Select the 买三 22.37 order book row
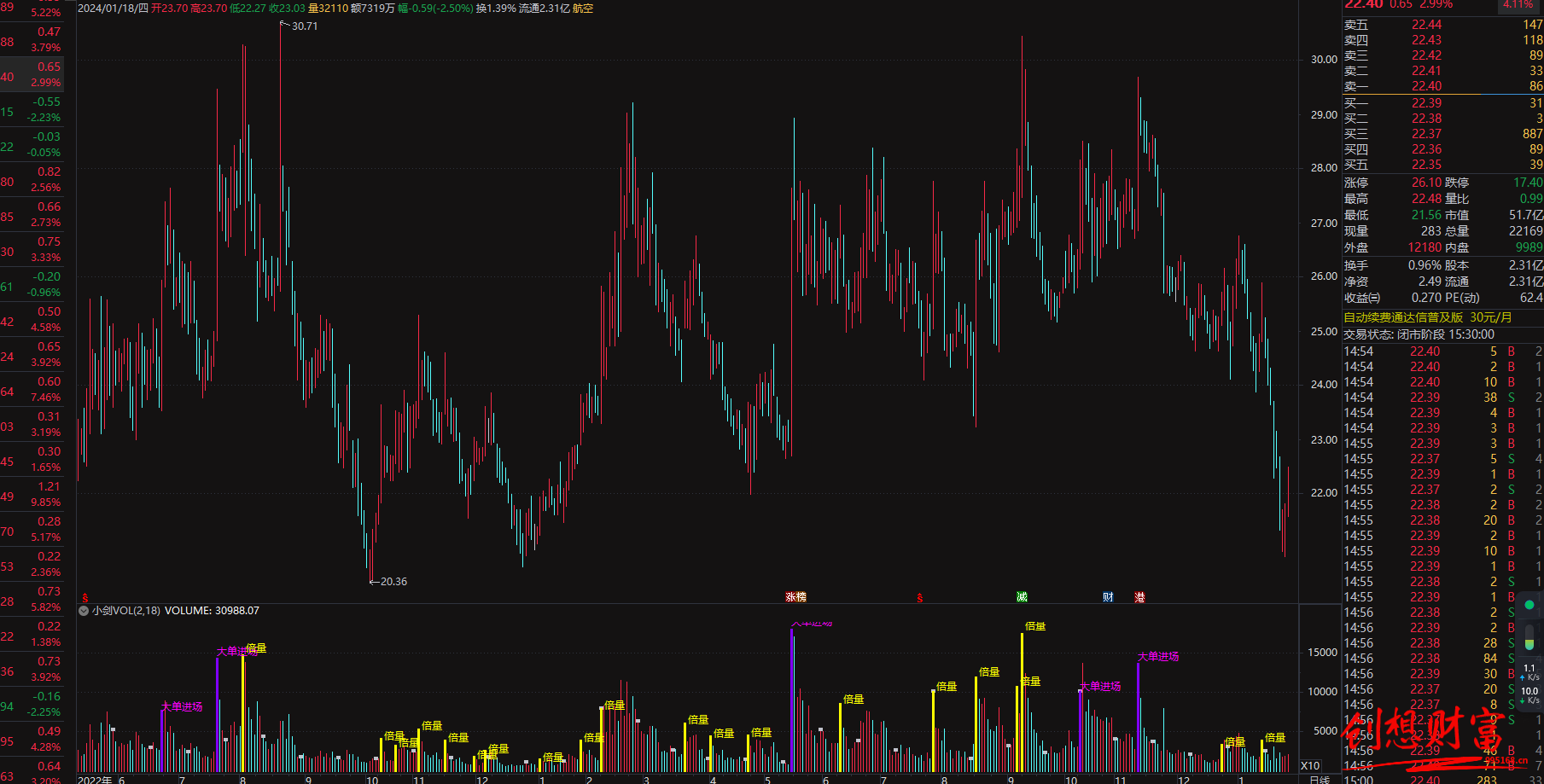The image size is (1544, 784). point(1442,134)
